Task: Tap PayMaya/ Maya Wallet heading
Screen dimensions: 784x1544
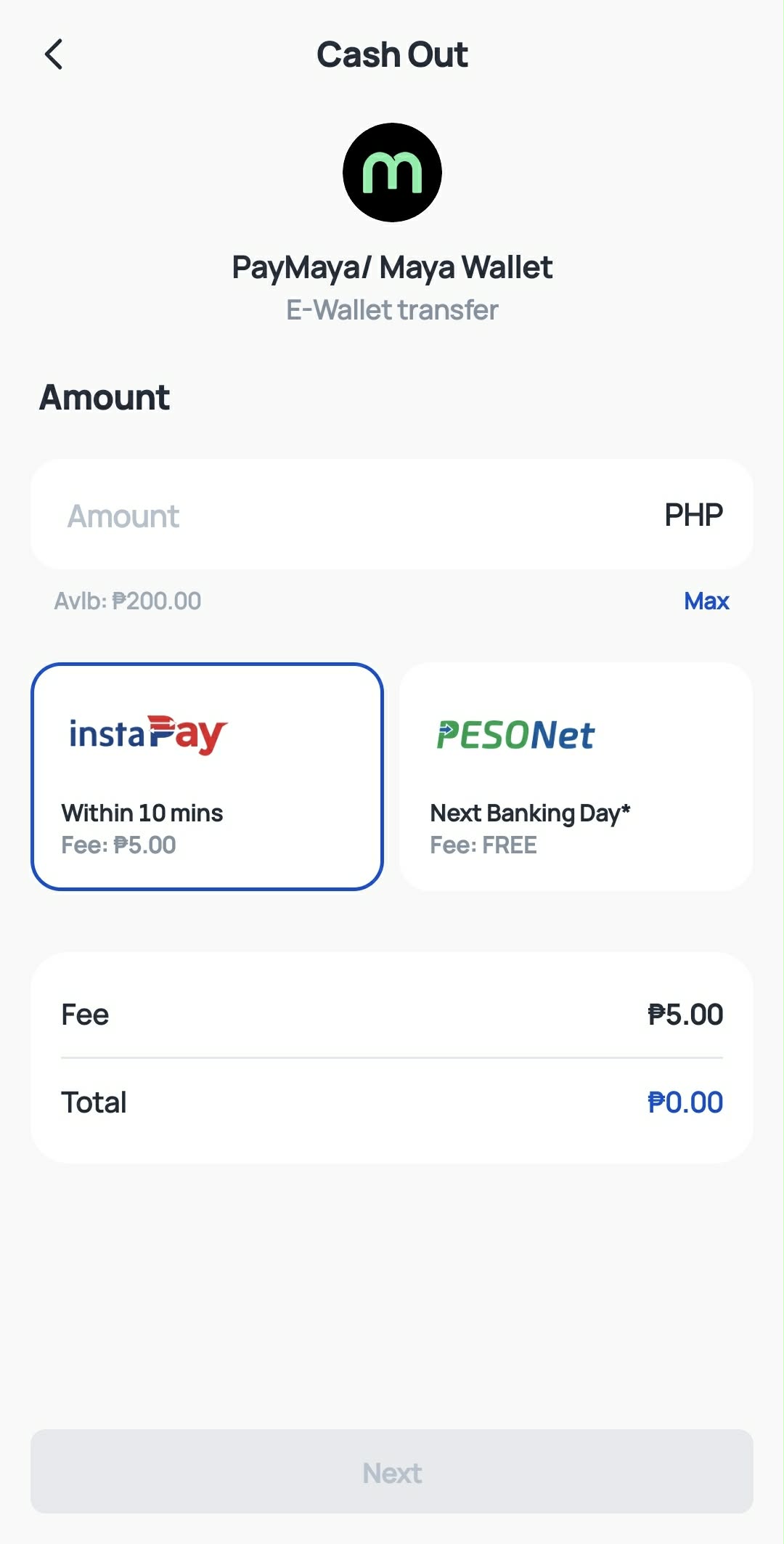Action: [x=392, y=267]
